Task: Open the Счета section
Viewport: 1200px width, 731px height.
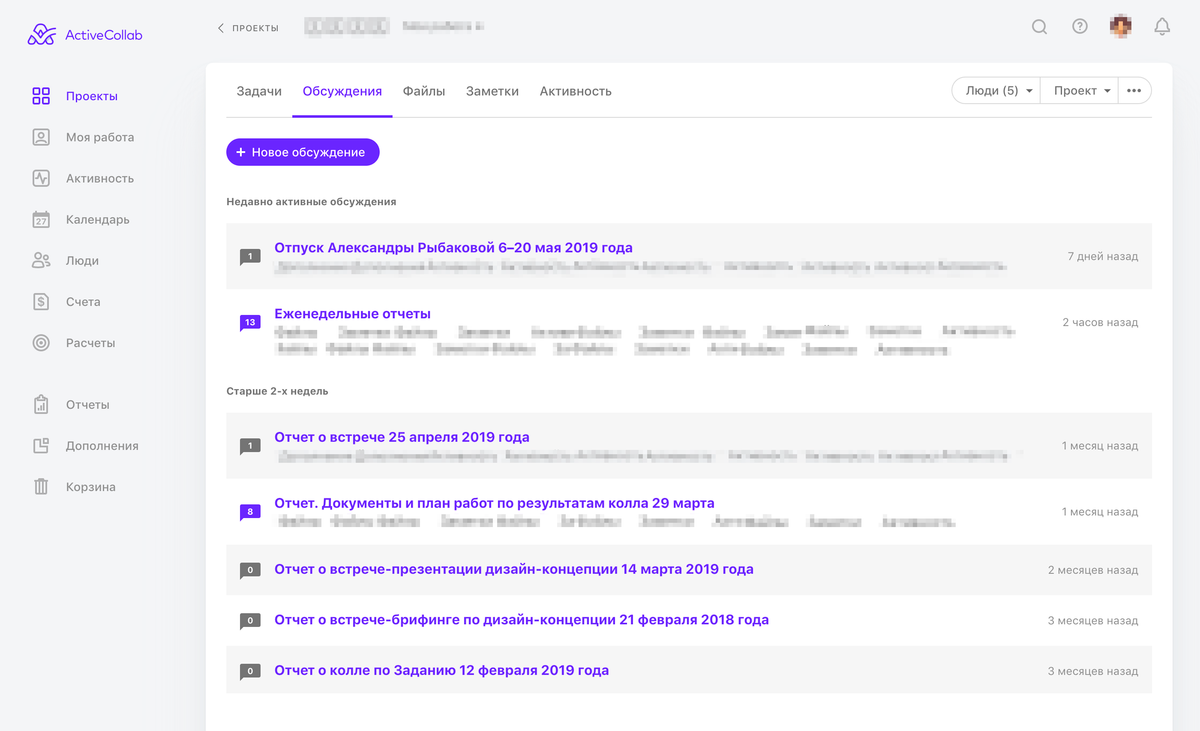Action: pos(66,301)
